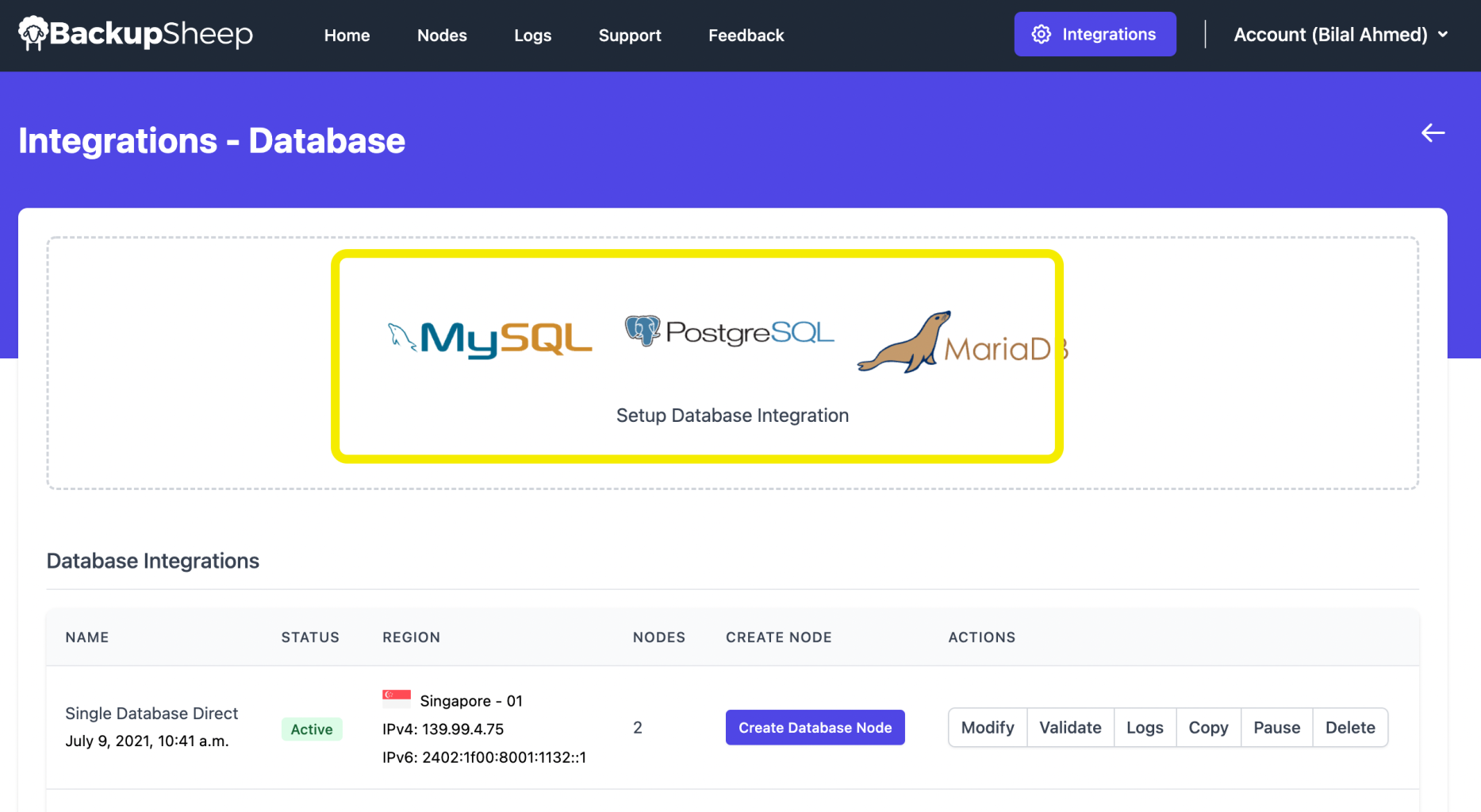Click the STATUS column header
The height and width of the screenshot is (812, 1481).
pyautogui.click(x=310, y=637)
